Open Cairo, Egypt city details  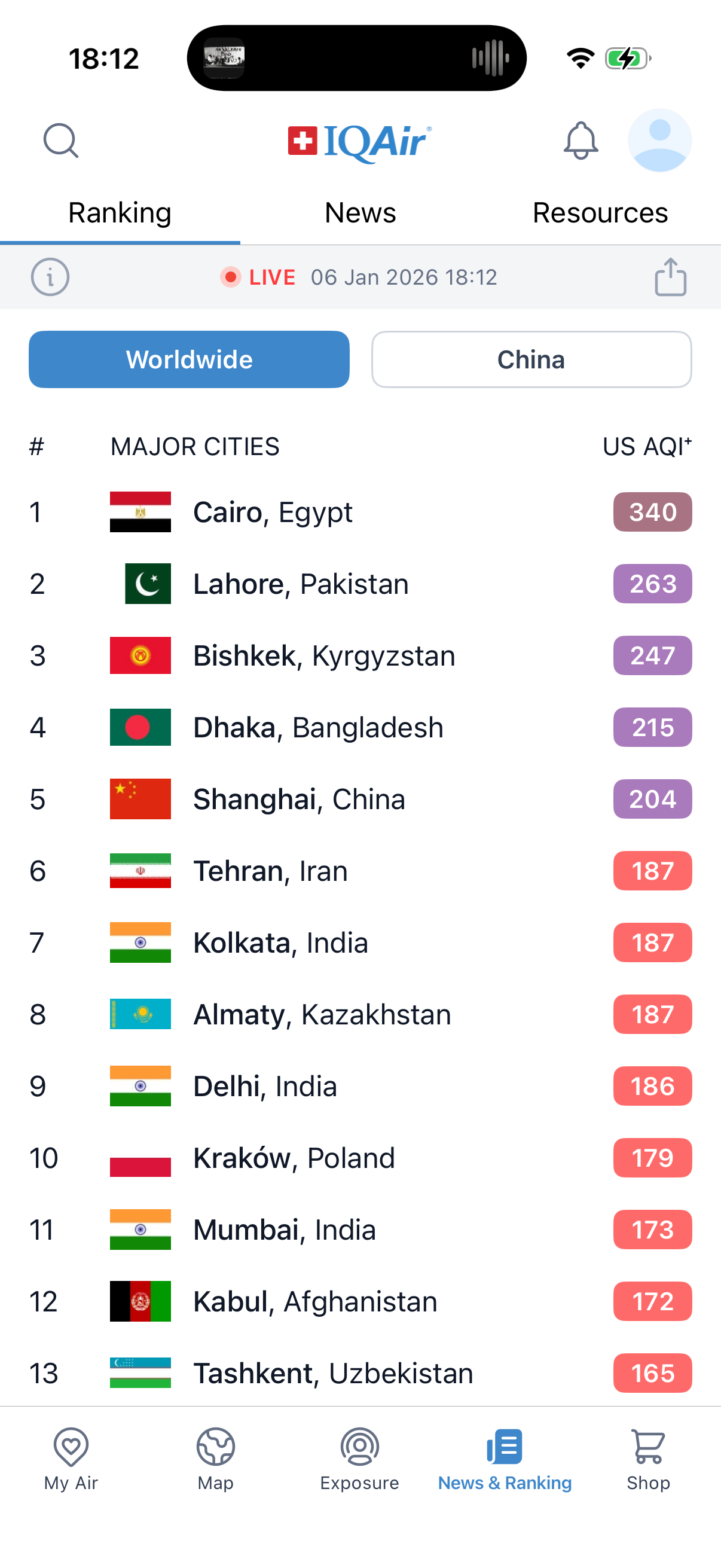click(x=273, y=512)
